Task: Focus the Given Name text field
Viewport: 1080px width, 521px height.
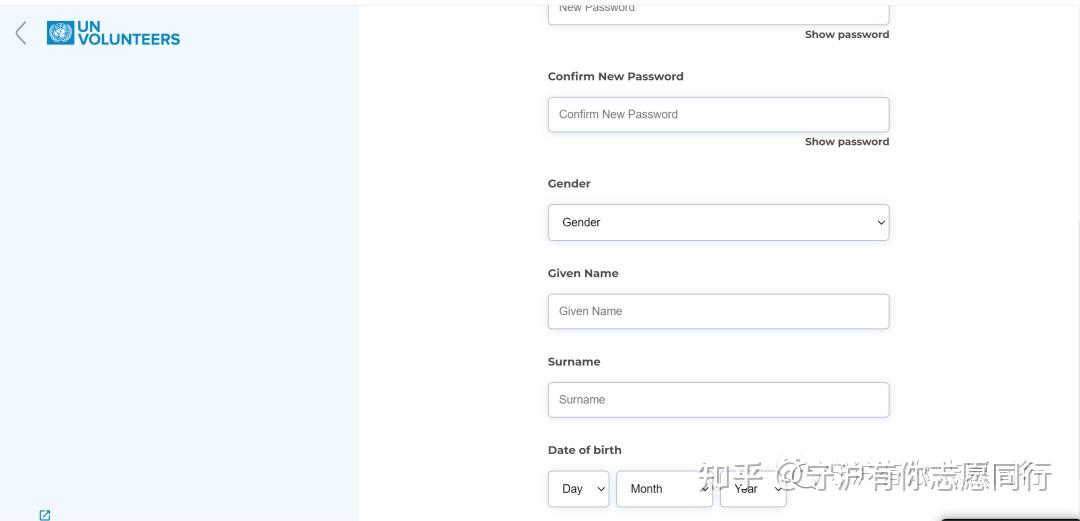Action: pyautogui.click(x=718, y=311)
